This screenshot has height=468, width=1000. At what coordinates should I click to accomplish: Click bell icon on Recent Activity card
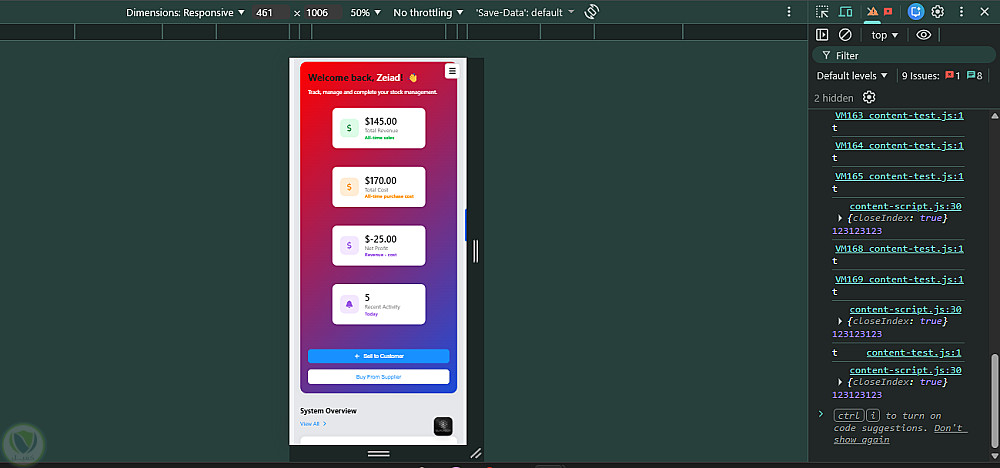pyautogui.click(x=349, y=304)
